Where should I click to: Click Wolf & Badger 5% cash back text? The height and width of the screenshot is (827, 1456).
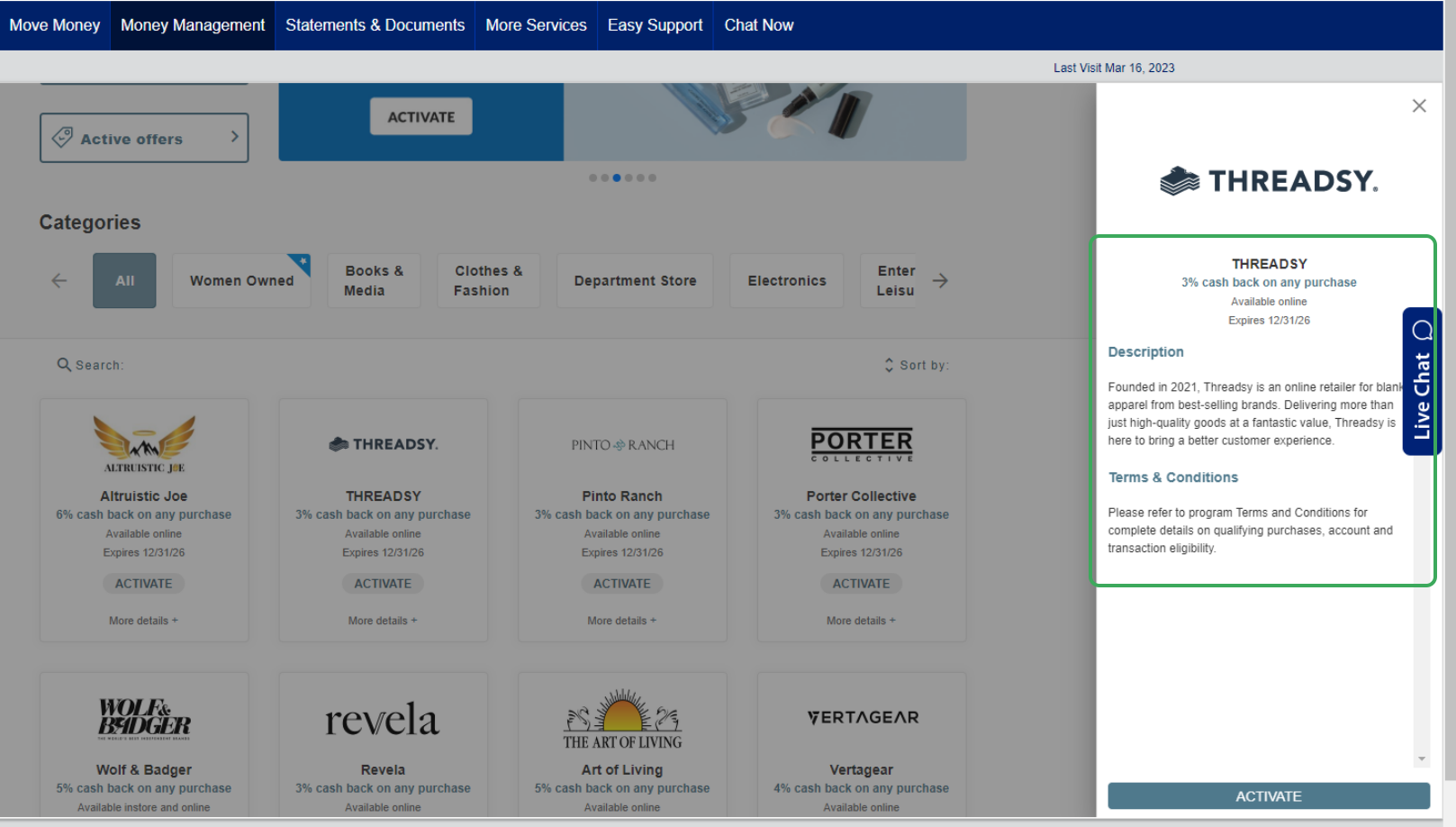point(144,788)
